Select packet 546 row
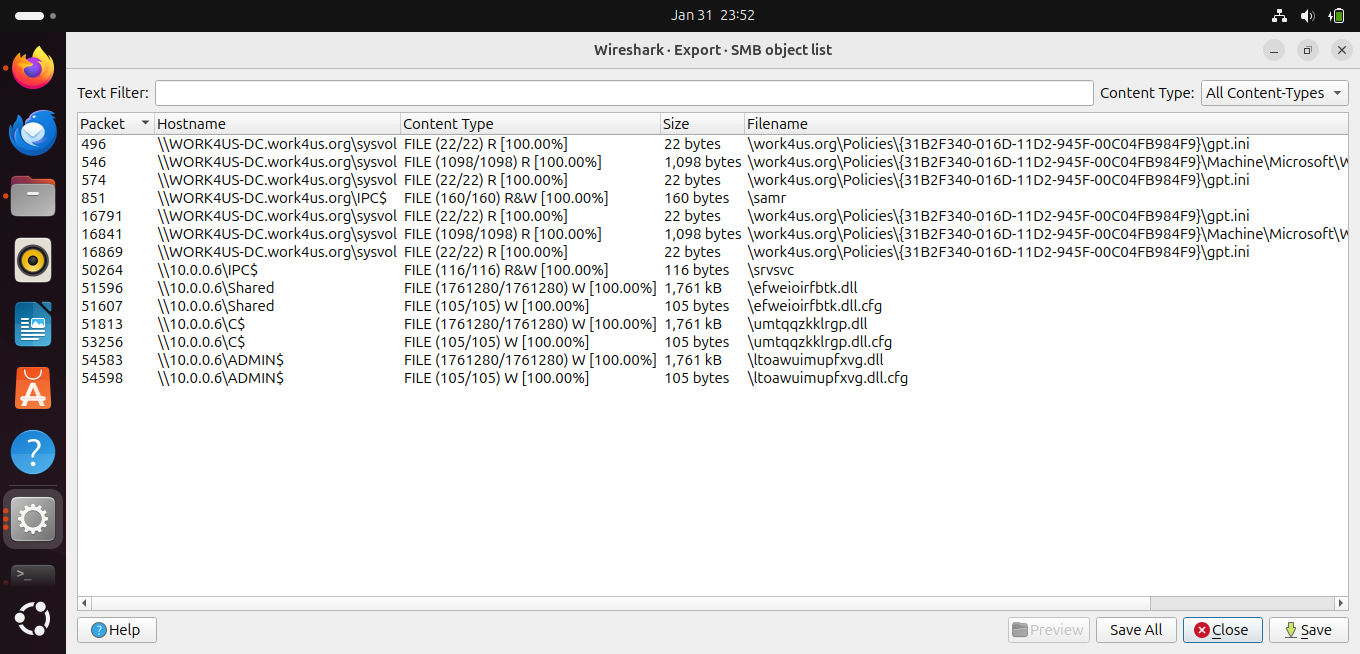The image size is (1360, 654). pyautogui.click(x=713, y=162)
